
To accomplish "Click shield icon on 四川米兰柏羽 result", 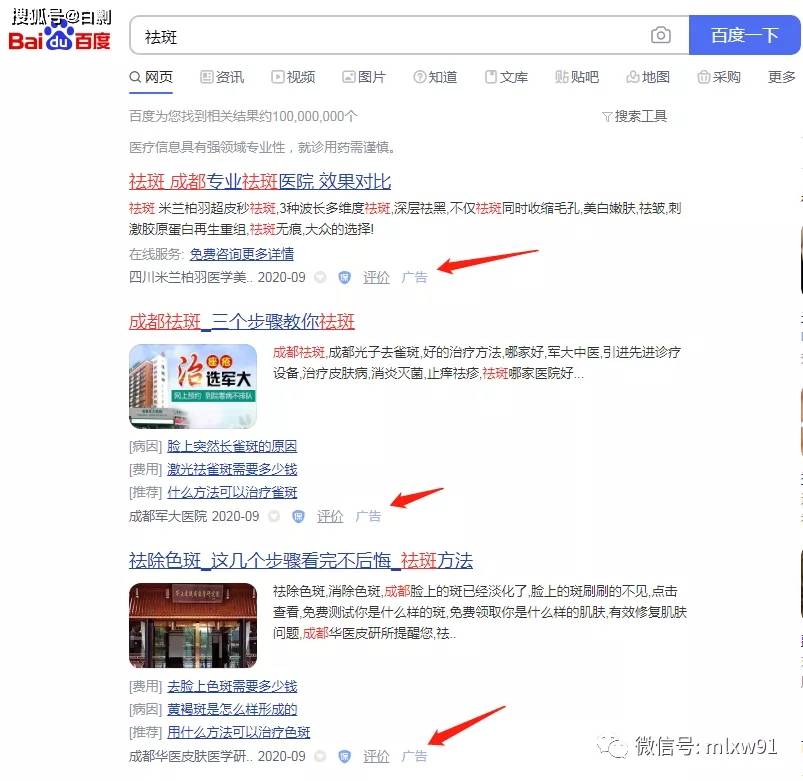I will tap(345, 277).
